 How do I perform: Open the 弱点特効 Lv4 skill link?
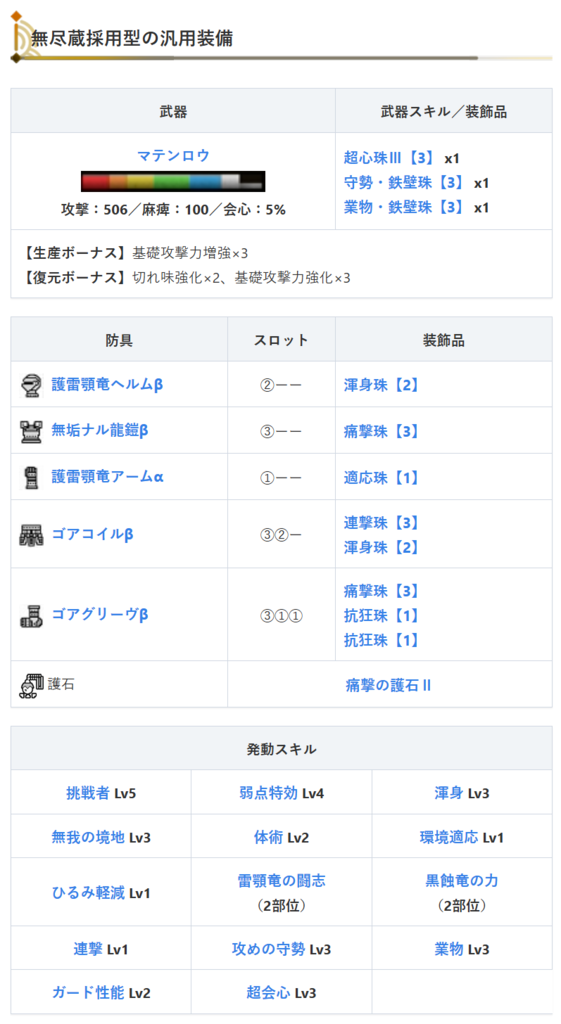[x=281, y=793]
